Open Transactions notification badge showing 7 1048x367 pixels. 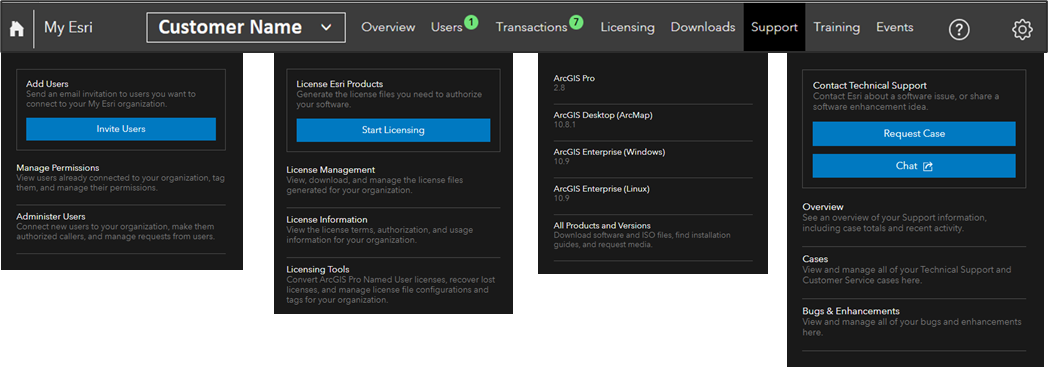(576, 23)
